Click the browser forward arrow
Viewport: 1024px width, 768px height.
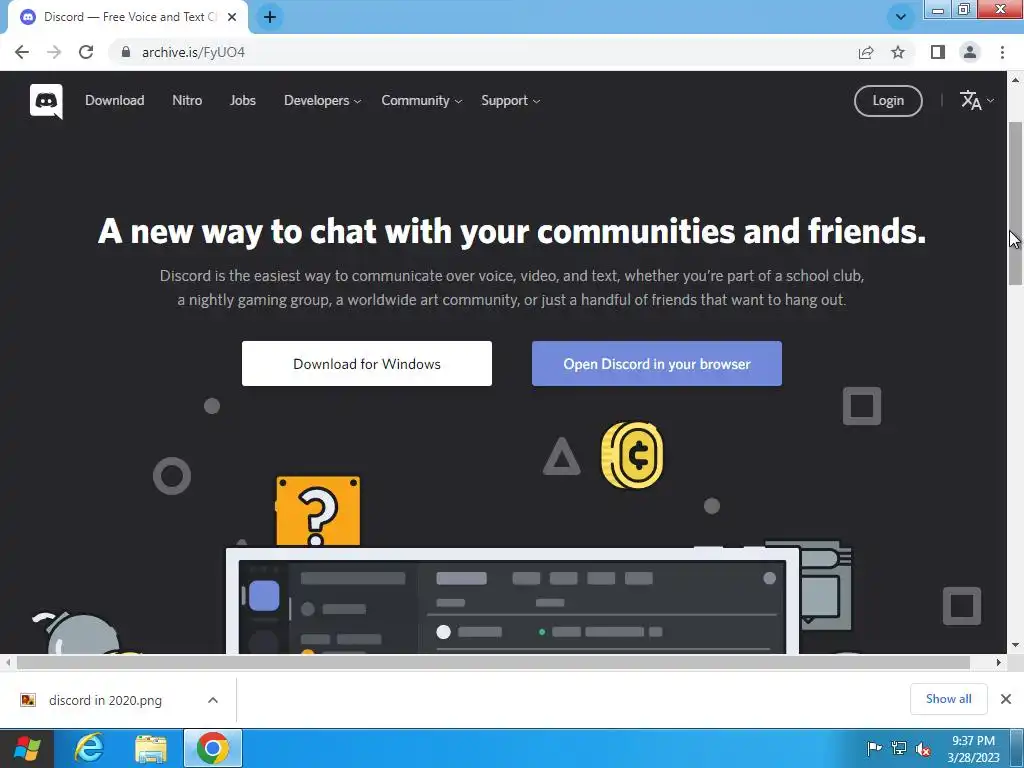pyautogui.click(x=54, y=52)
